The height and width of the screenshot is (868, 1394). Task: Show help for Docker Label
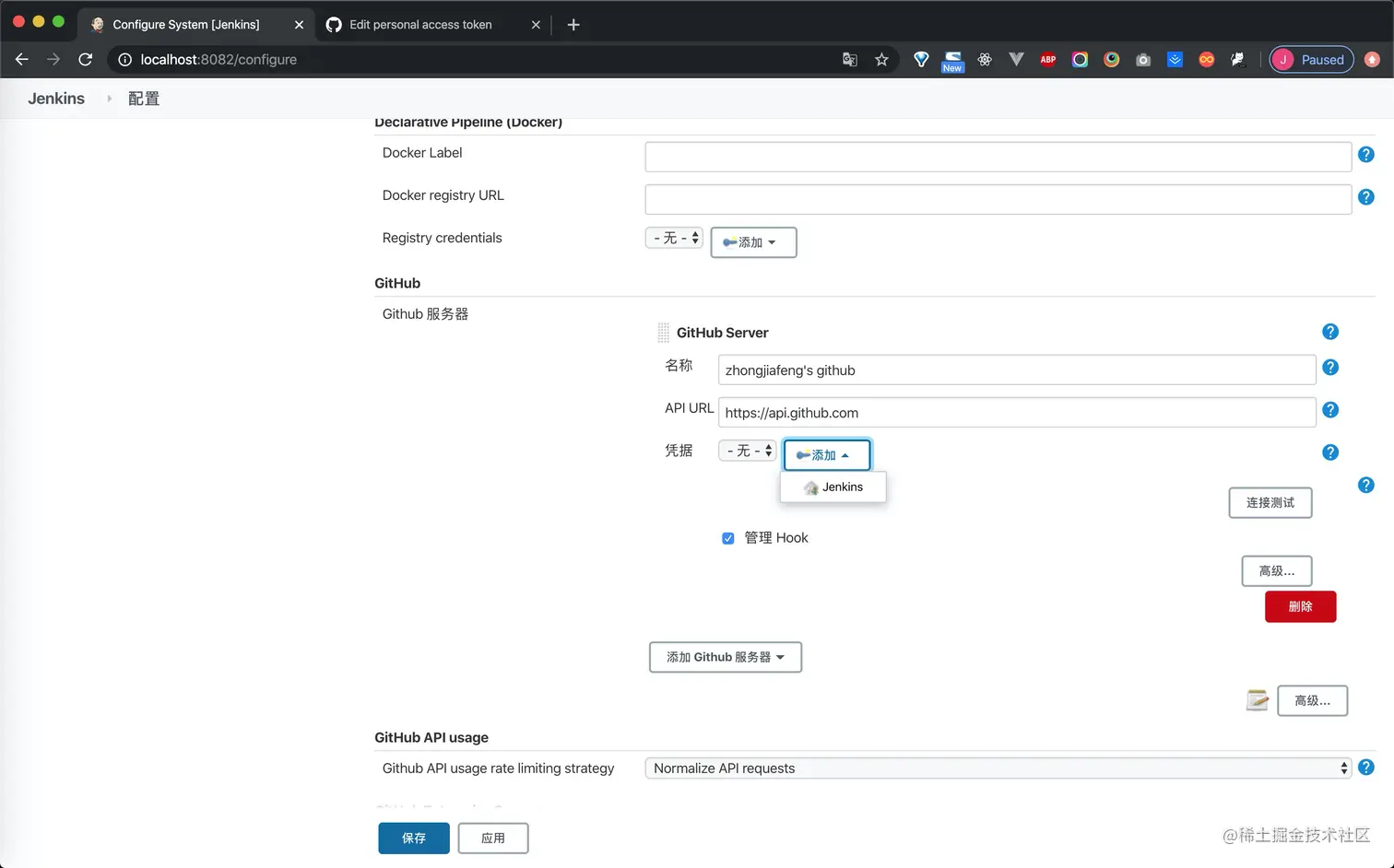pyautogui.click(x=1366, y=155)
